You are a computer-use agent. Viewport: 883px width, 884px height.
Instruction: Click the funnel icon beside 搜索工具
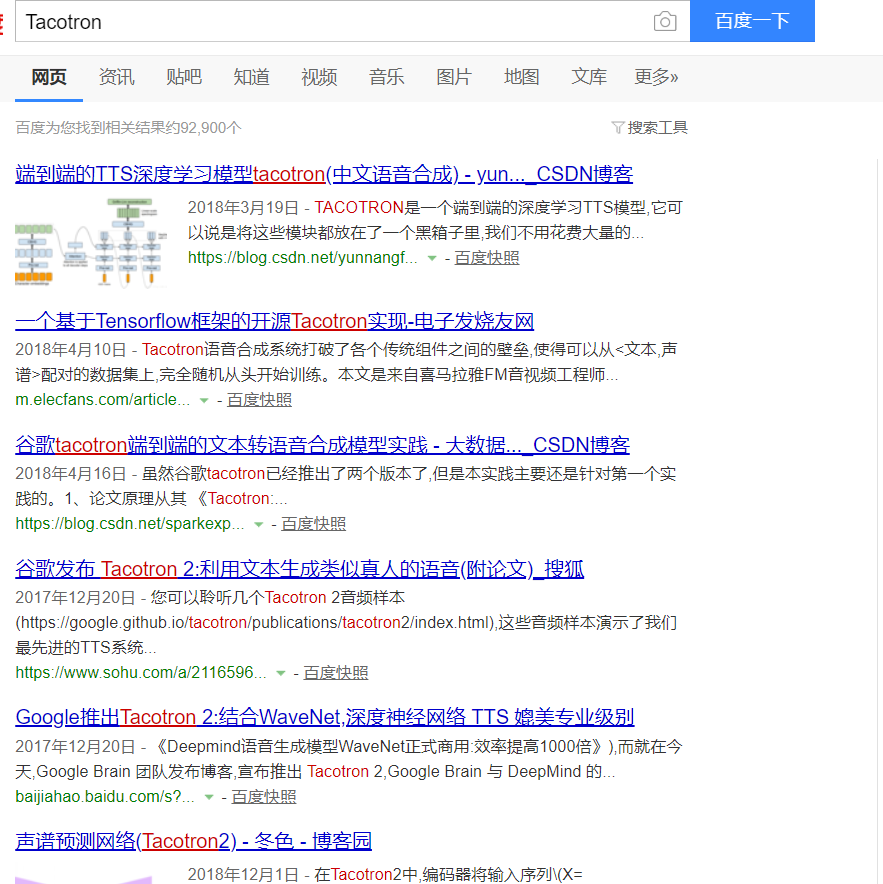pos(617,128)
